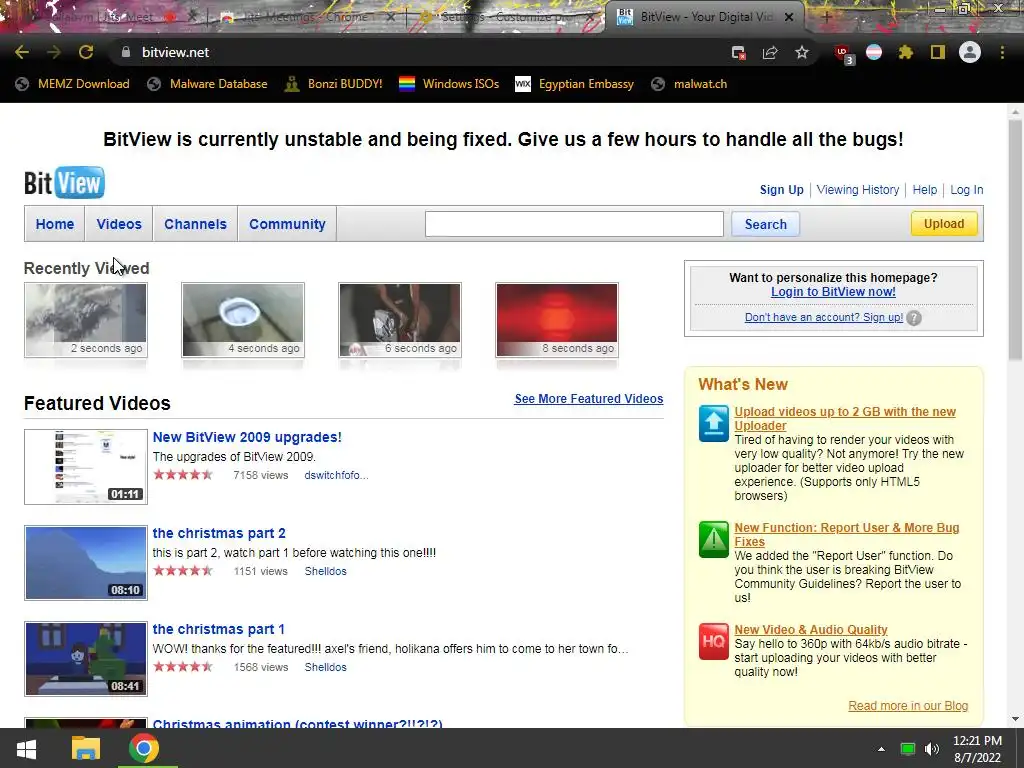1024x768 pixels.
Task: Open the share page icon in address bar
Action: tap(770, 53)
